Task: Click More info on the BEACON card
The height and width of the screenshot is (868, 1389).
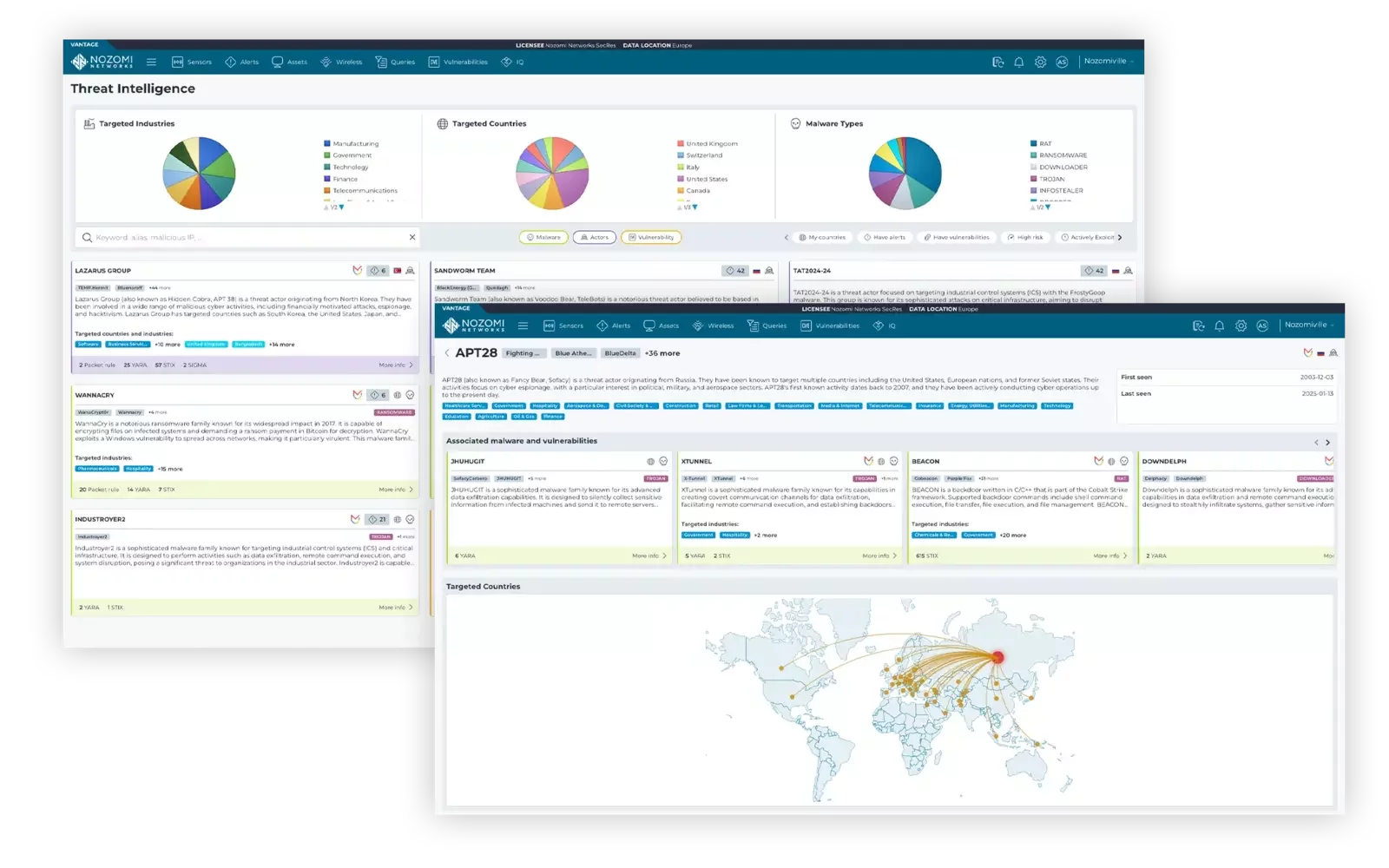Action: [x=1110, y=556]
